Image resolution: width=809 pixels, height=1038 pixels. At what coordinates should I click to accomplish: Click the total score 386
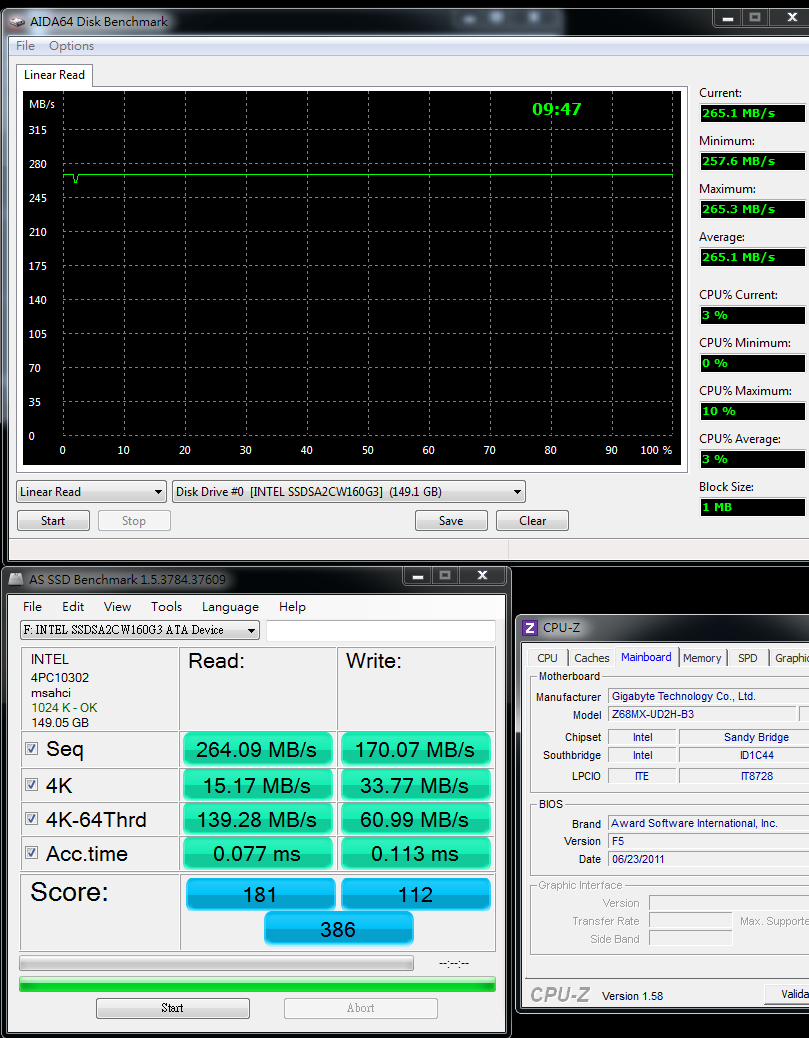pyautogui.click(x=338, y=929)
